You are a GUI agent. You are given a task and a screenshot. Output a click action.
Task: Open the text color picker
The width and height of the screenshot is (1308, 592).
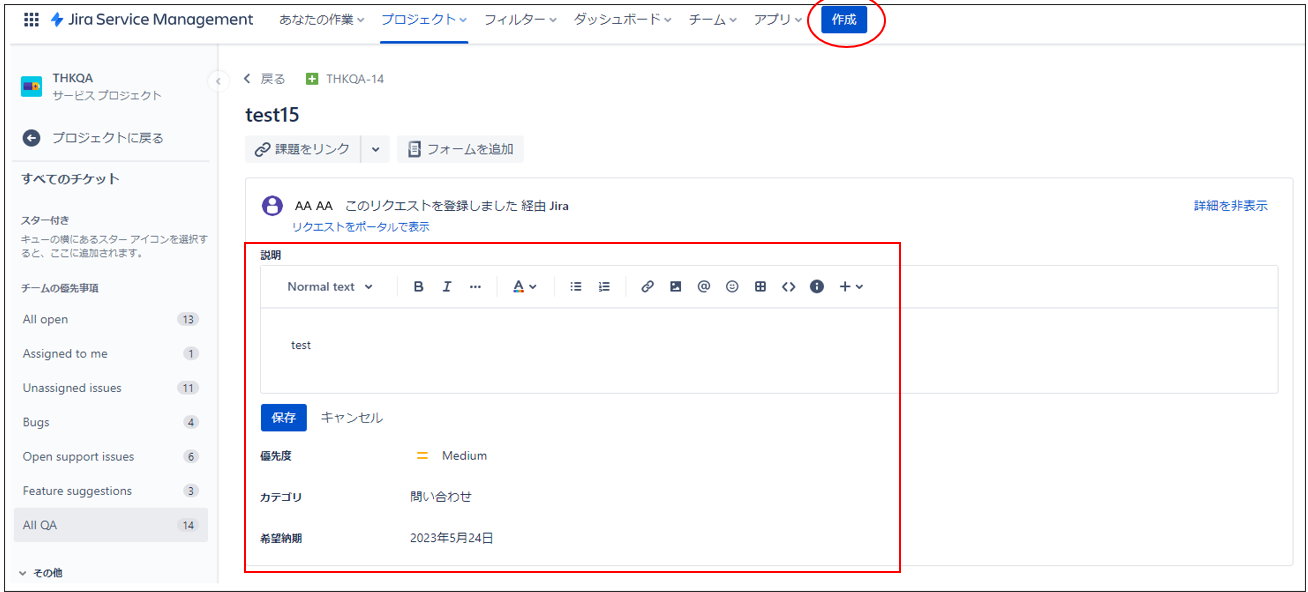[x=525, y=287]
